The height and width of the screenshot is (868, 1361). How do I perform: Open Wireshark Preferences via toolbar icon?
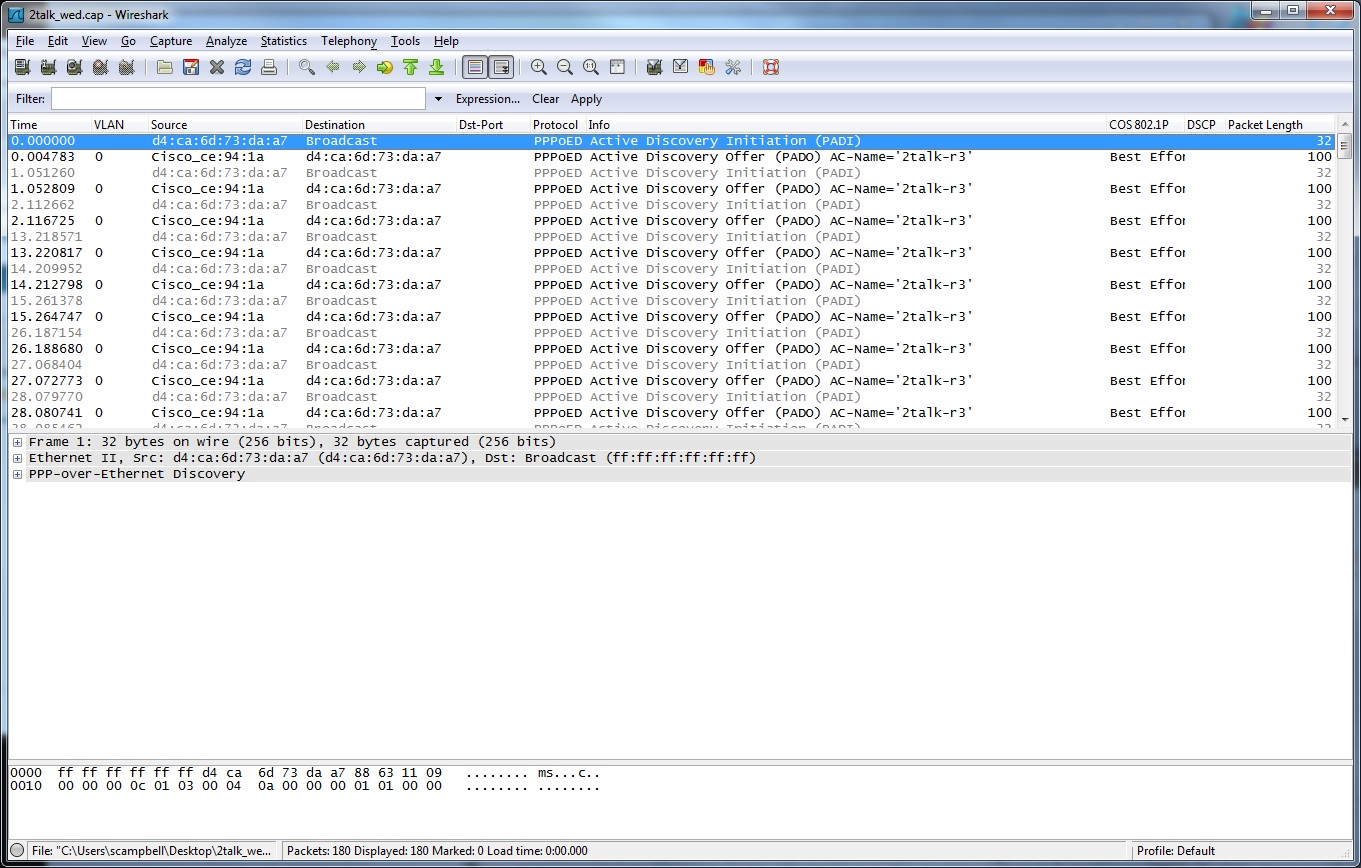[x=733, y=67]
